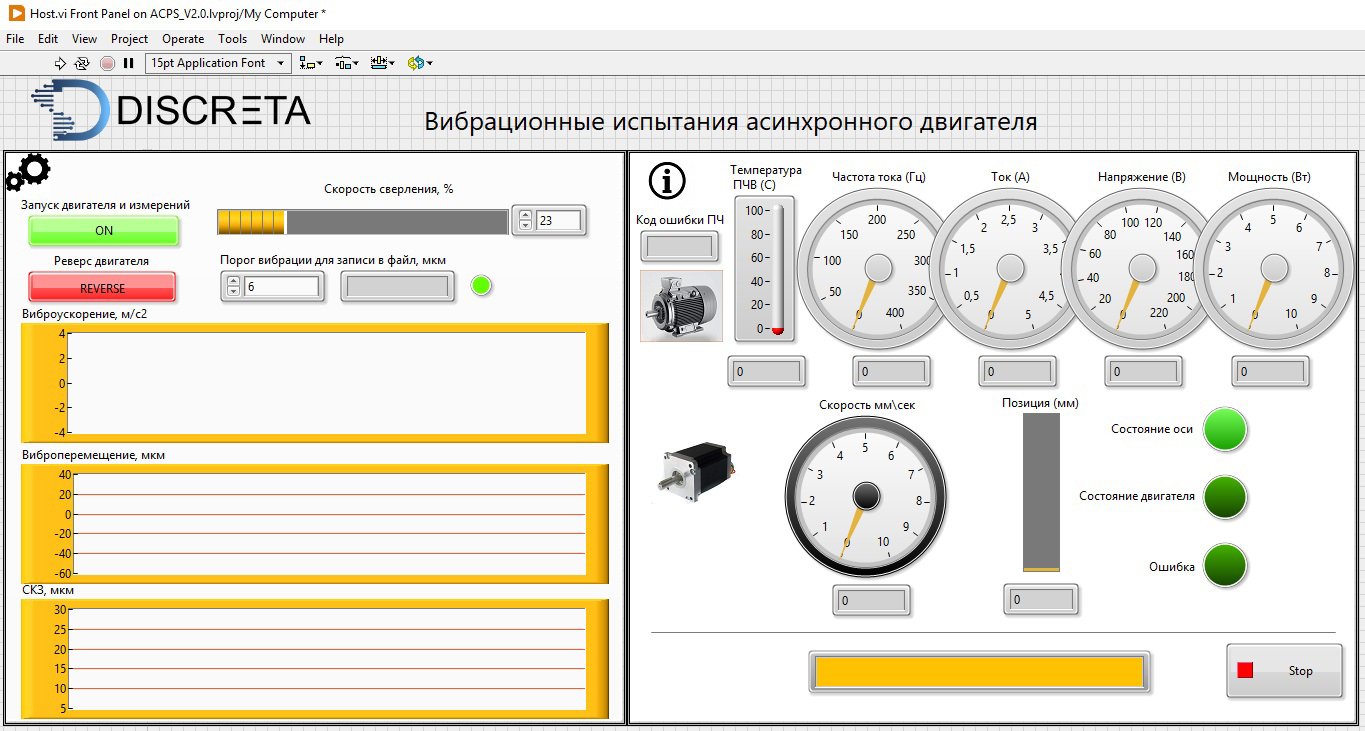Open the Operate menu

pyautogui.click(x=183, y=39)
